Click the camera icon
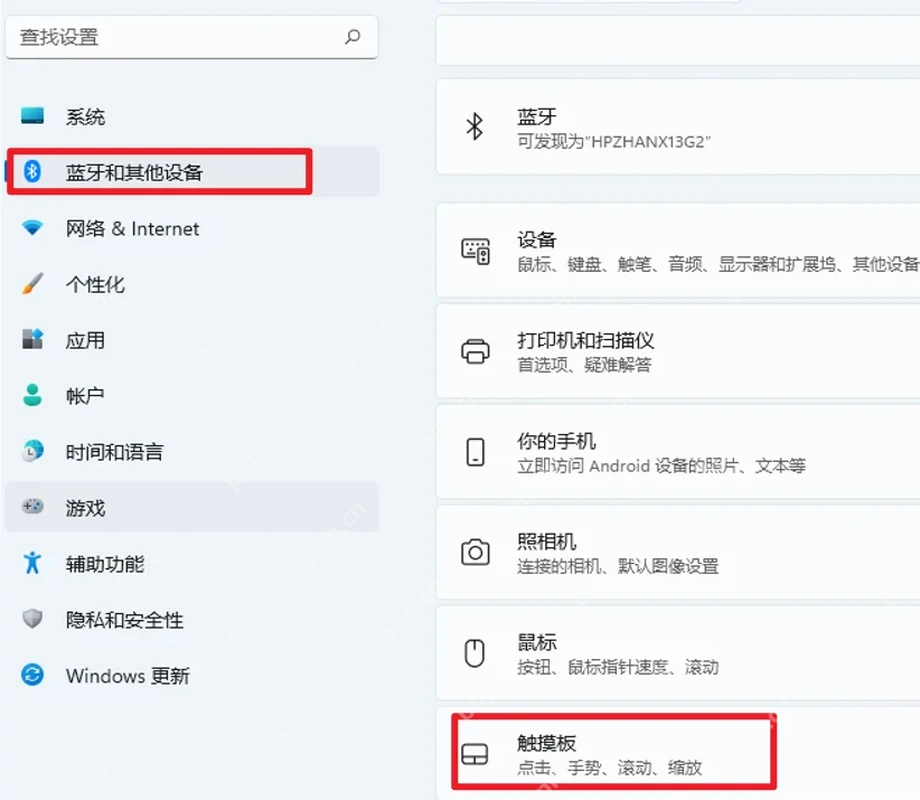Viewport: 920px width, 800px height. pos(475,552)
